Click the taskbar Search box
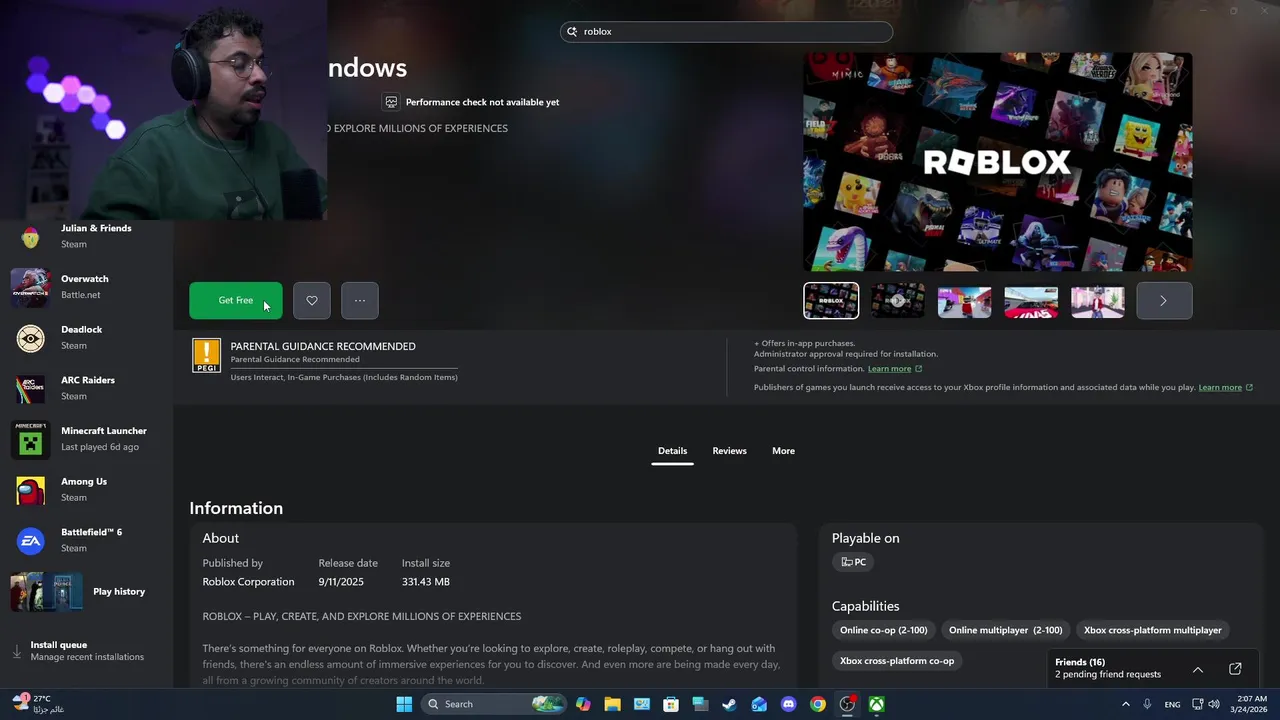This screenshot has width=1280, height=720. (x=494, y=704)
